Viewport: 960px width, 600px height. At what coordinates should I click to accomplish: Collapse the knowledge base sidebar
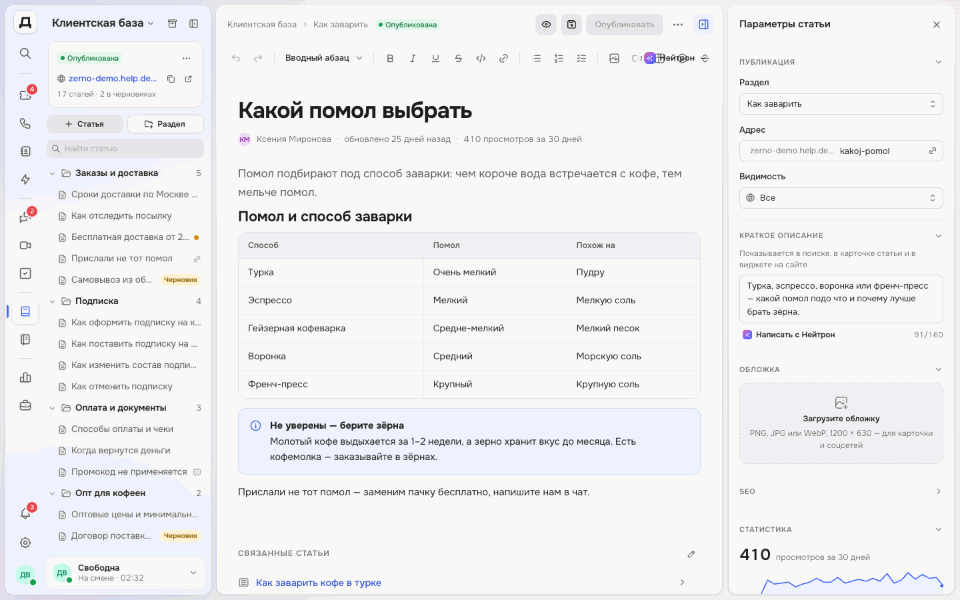pyautogui.click(x=193, y=23)
